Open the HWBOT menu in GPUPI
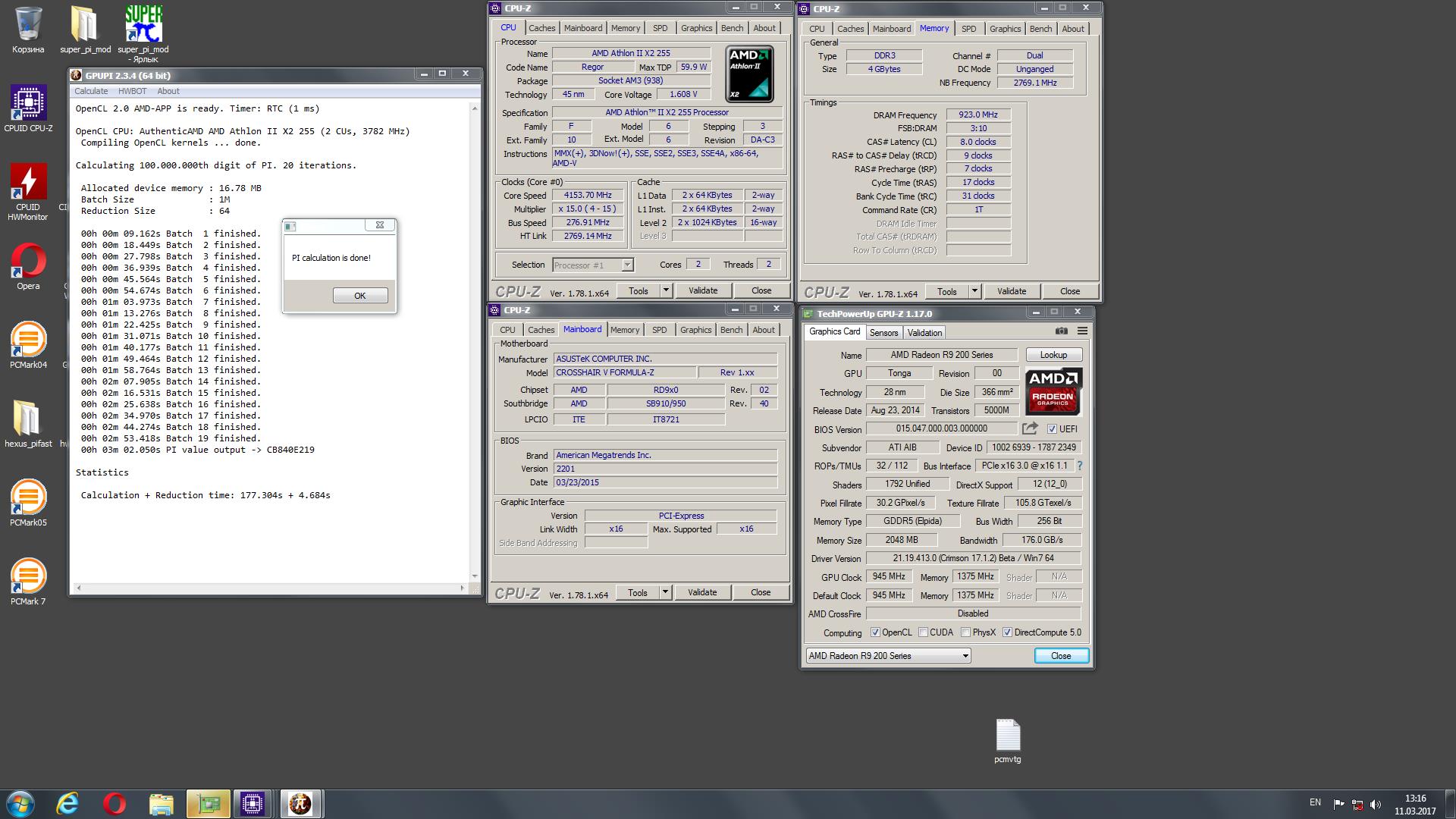Image resolution: width=1456 pixels, height=819 pixels. [132, 91]
